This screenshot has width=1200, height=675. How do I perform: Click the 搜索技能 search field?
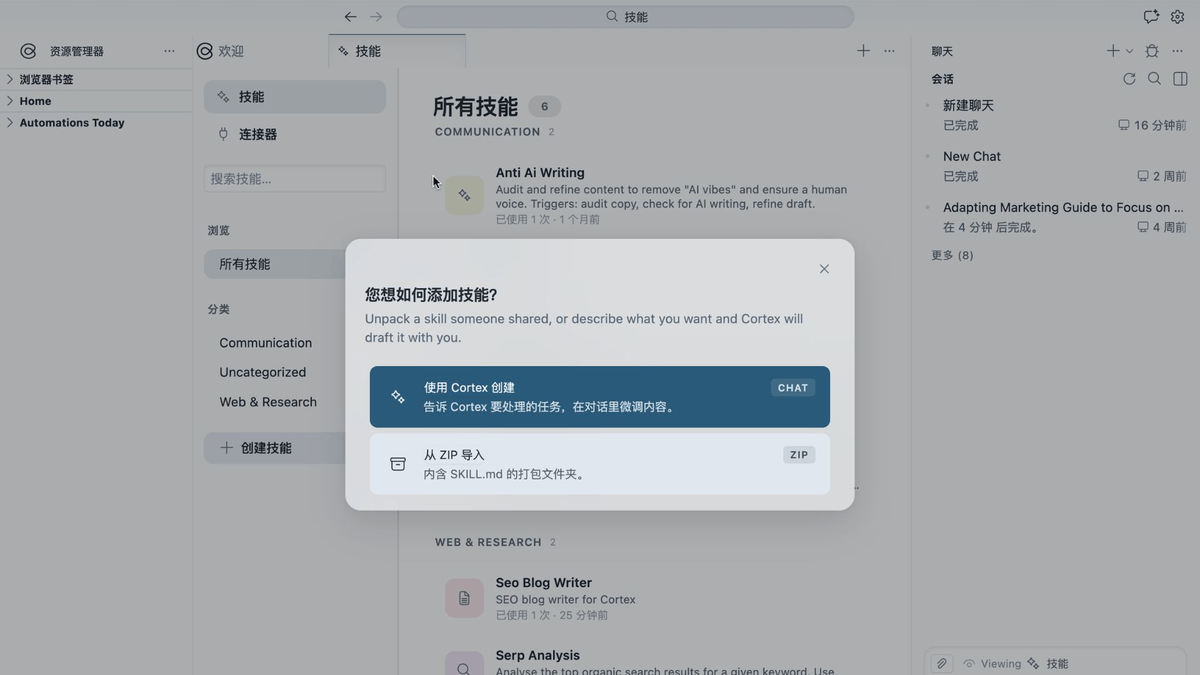pyautogui.click(x=295, y=179)
